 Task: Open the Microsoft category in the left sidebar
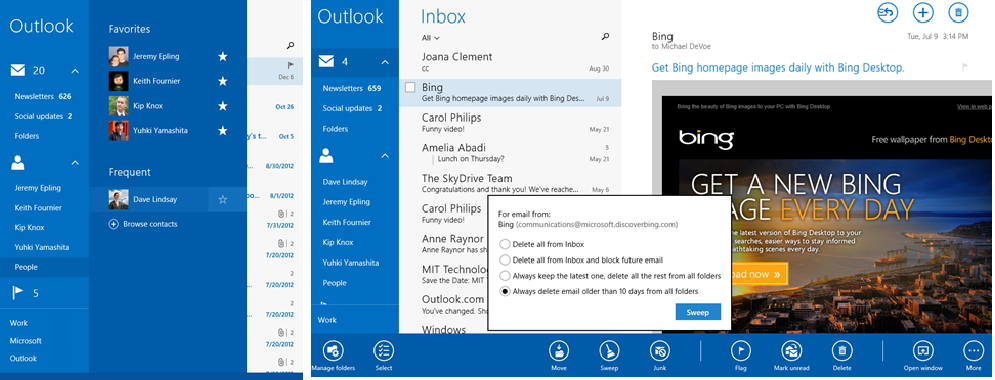coord(25,341)
